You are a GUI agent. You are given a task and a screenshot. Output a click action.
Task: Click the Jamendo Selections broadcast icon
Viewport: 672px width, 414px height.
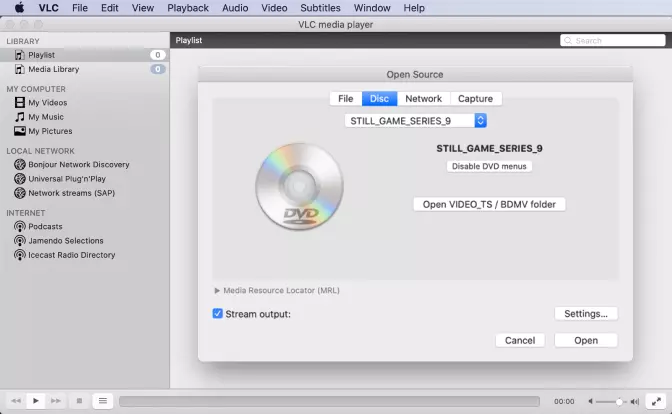tap(20, 241)
